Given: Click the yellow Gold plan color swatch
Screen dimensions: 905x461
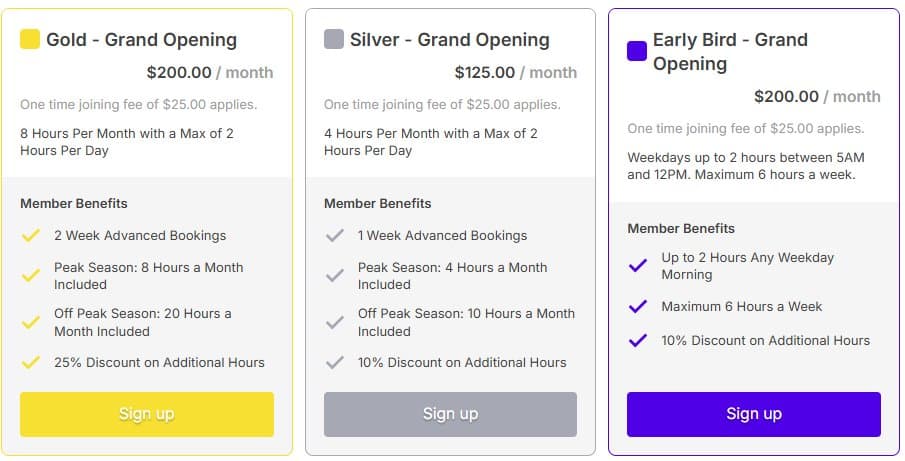Looking at the screenshot, I should (x=30, y=40).
